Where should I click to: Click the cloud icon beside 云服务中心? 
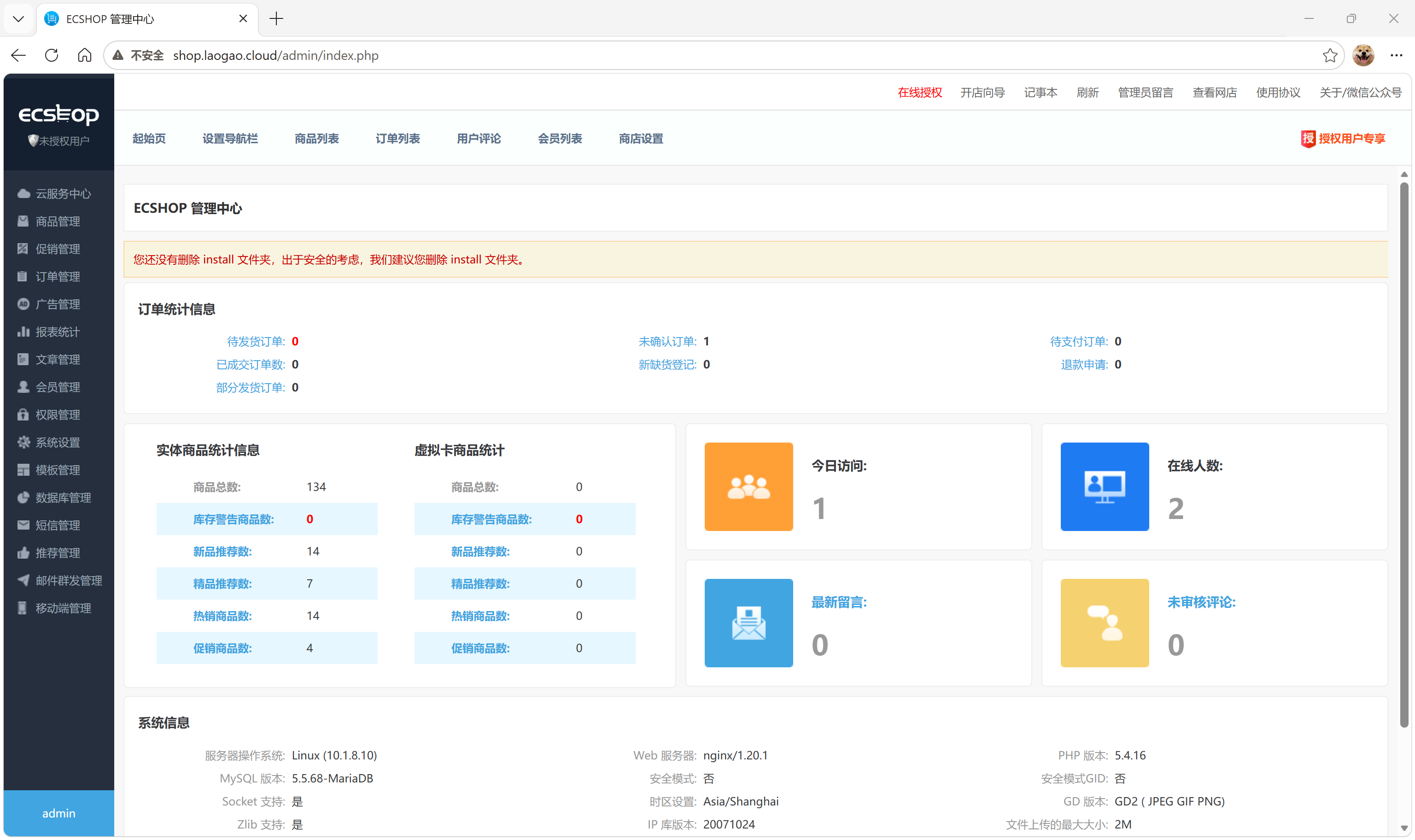[x=23, y=193]
